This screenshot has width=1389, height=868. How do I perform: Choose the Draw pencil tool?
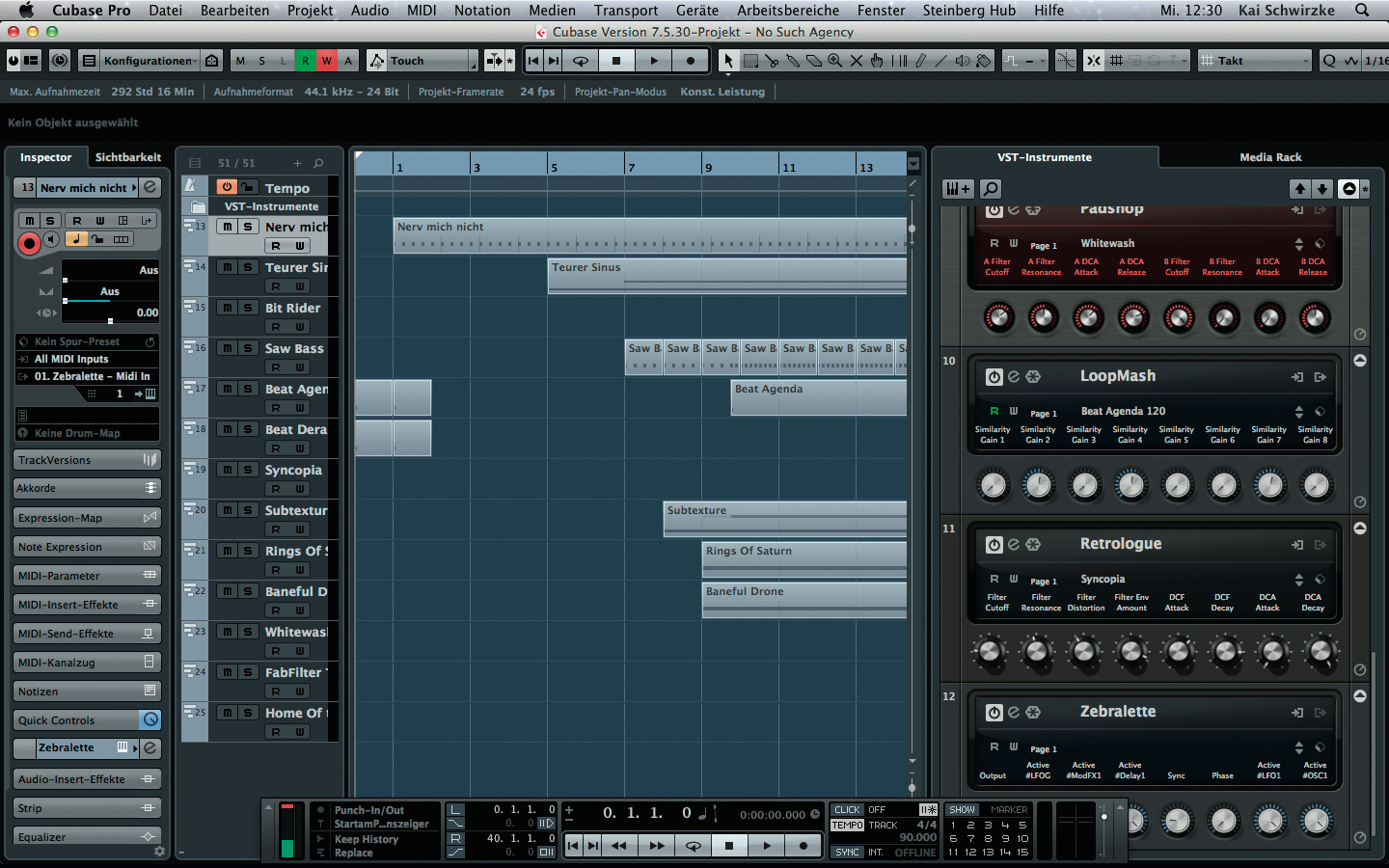point(920,61)
